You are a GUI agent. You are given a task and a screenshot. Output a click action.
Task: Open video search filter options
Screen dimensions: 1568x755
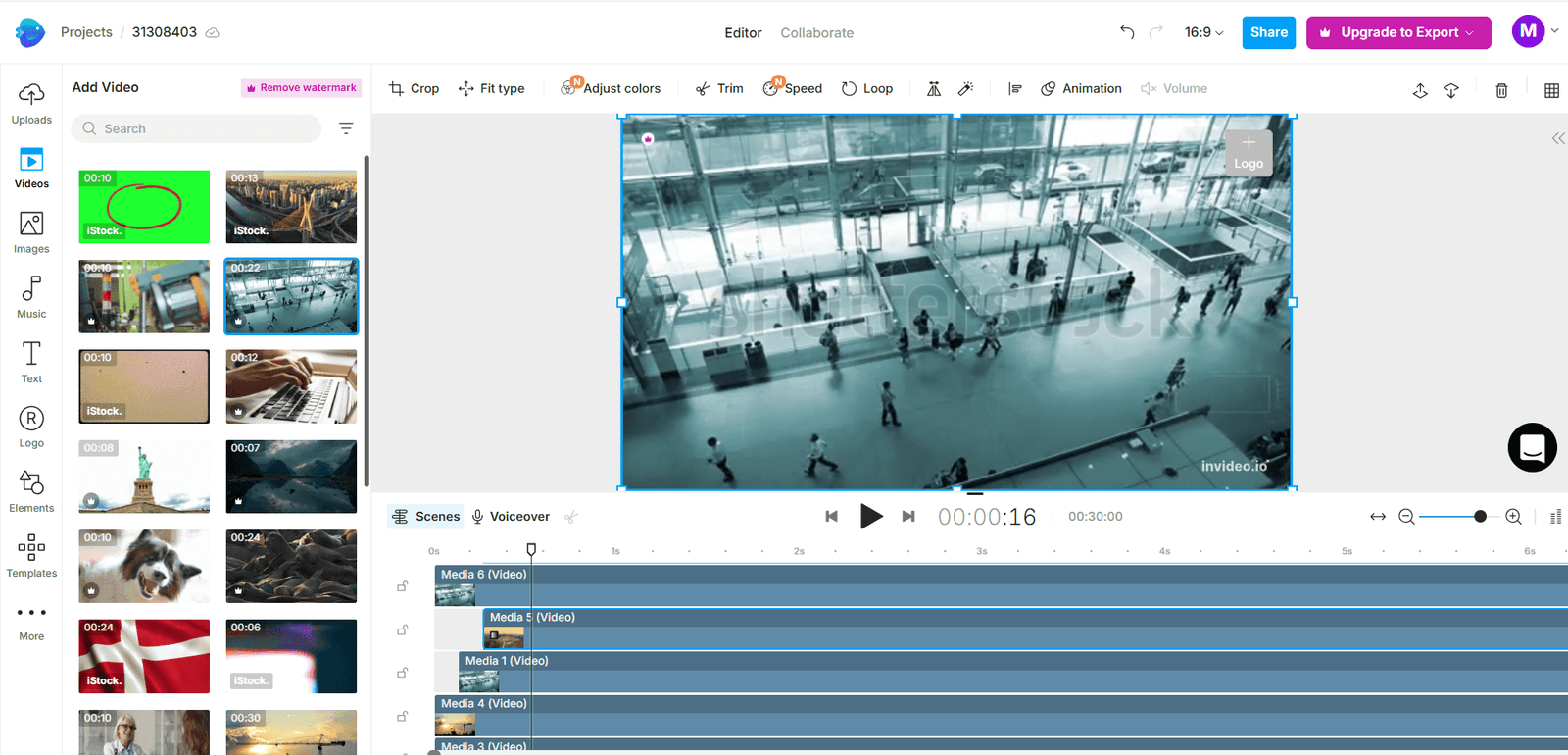click(x=346, y=128)
